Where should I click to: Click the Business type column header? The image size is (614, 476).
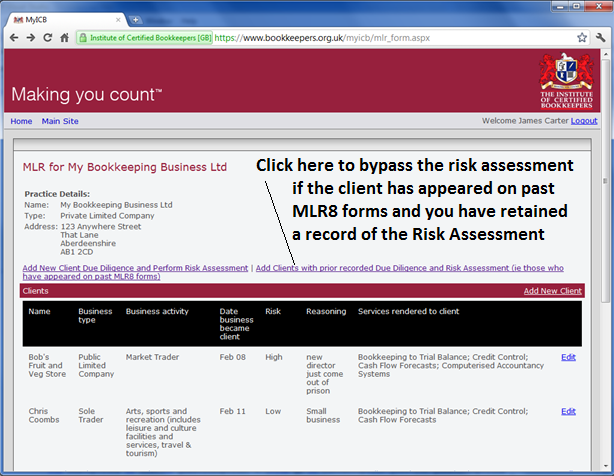point(95,316)
